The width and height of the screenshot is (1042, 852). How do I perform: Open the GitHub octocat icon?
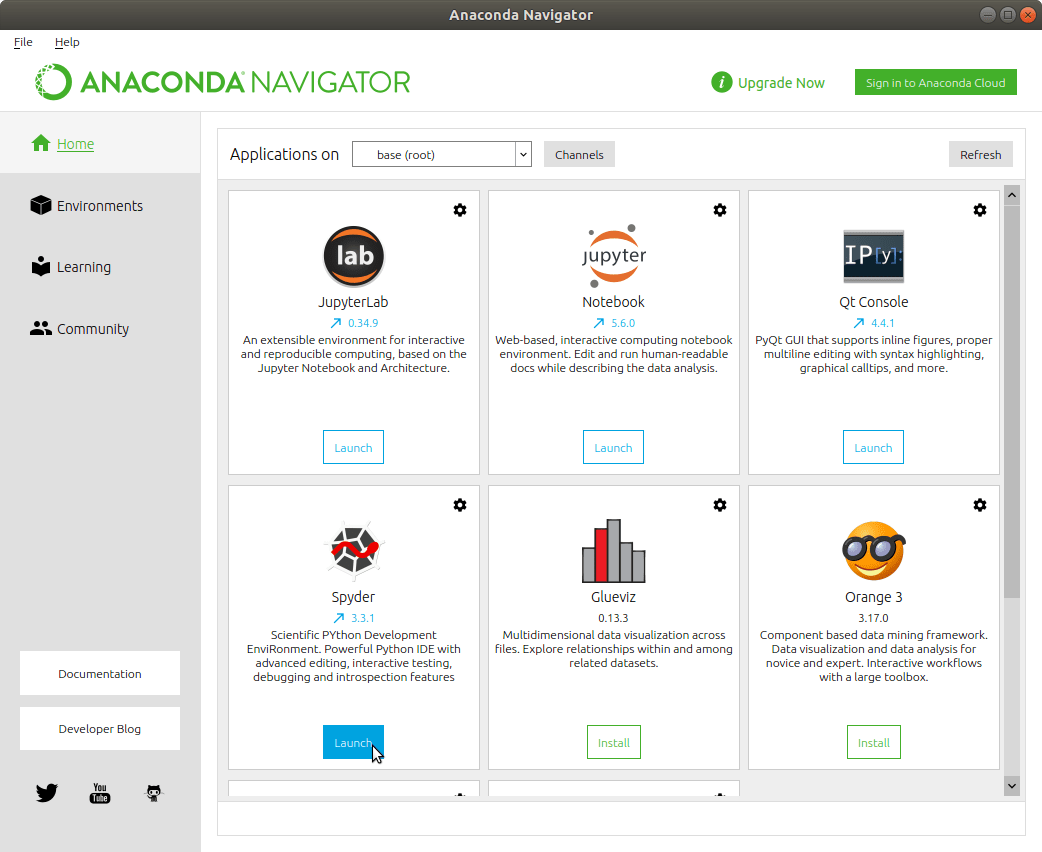[x=154, y=793]
